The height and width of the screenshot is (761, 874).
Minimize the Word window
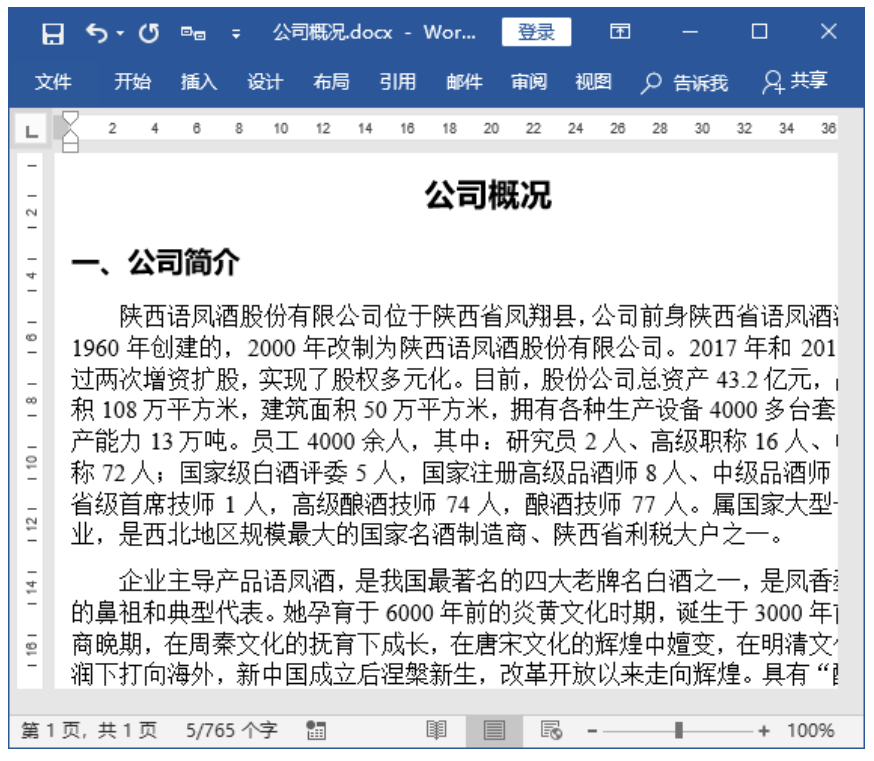point(690,32)
